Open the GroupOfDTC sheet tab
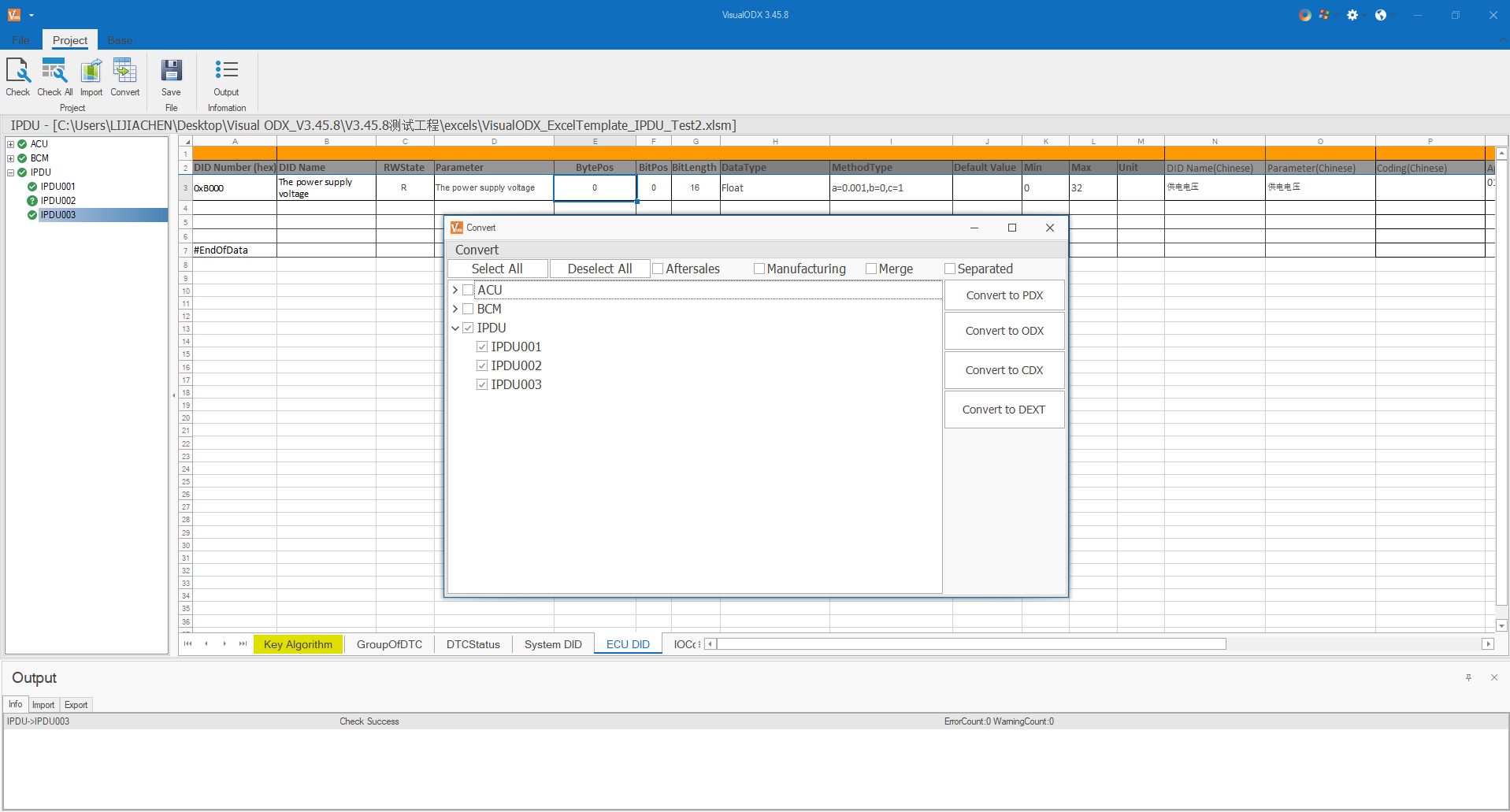The image size is (1510, 812). pos(389,644)
